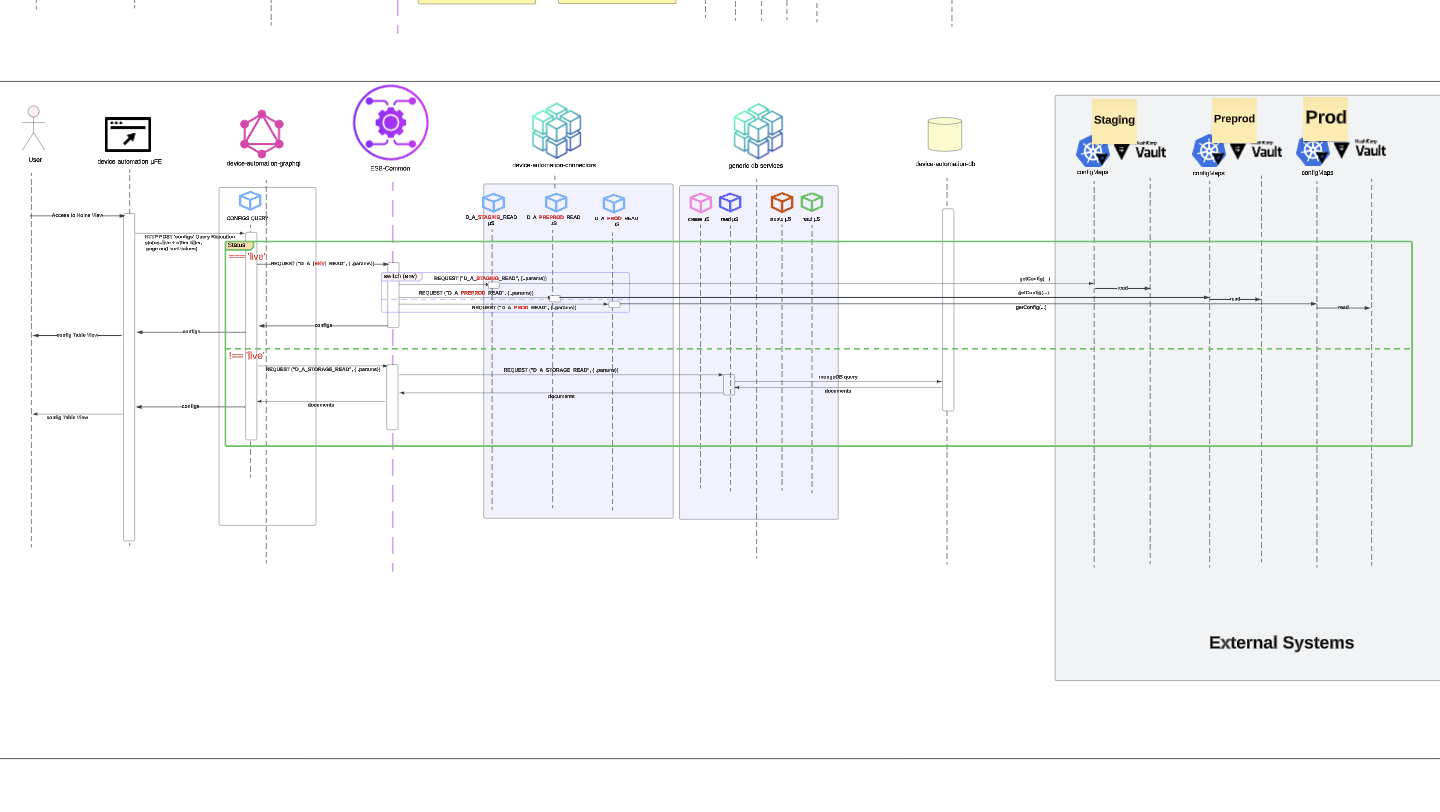
Task: Click the "Status" fragment tag
Action: pos(237,245)
